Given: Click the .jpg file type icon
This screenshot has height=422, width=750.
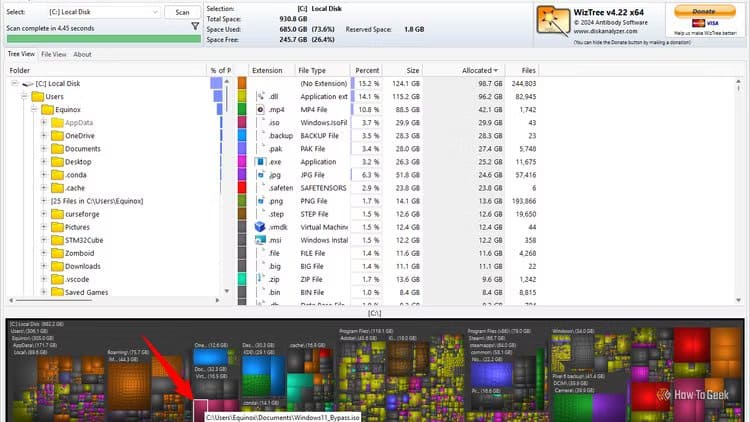Looking at the screenshot, I should 260,175.
